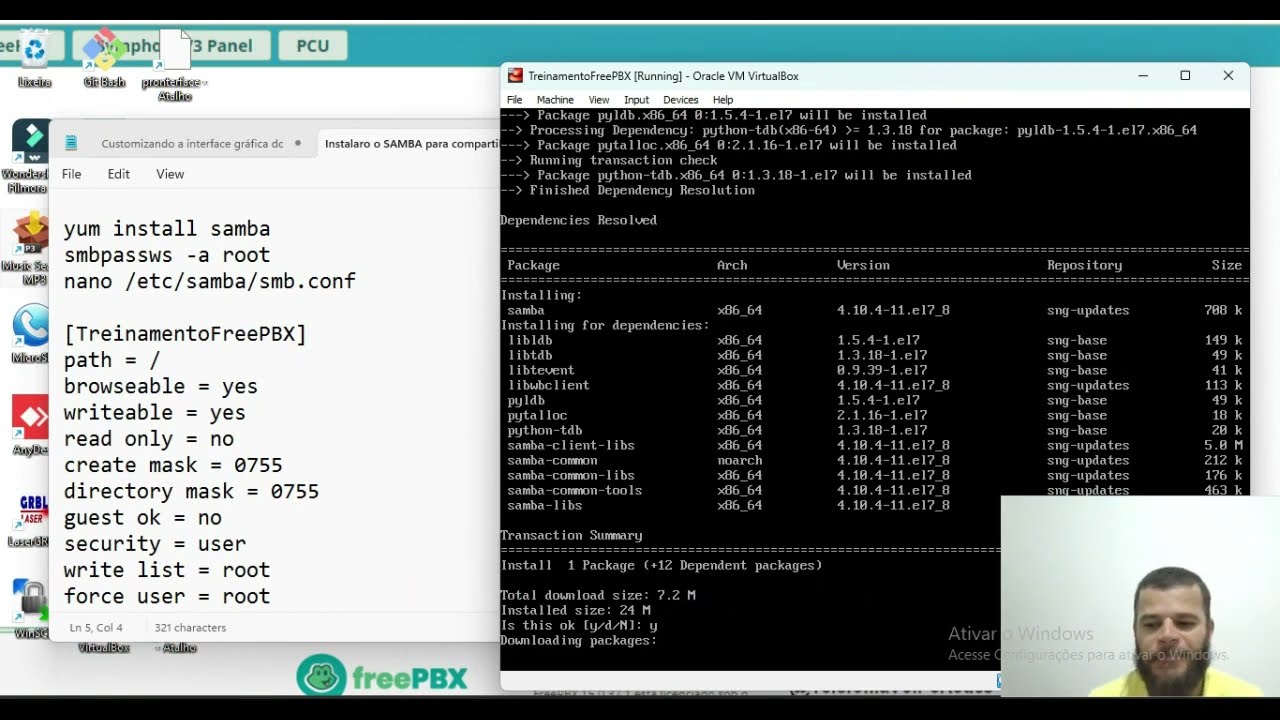Click the 'create mask = 0755' line

click(173, 465)
